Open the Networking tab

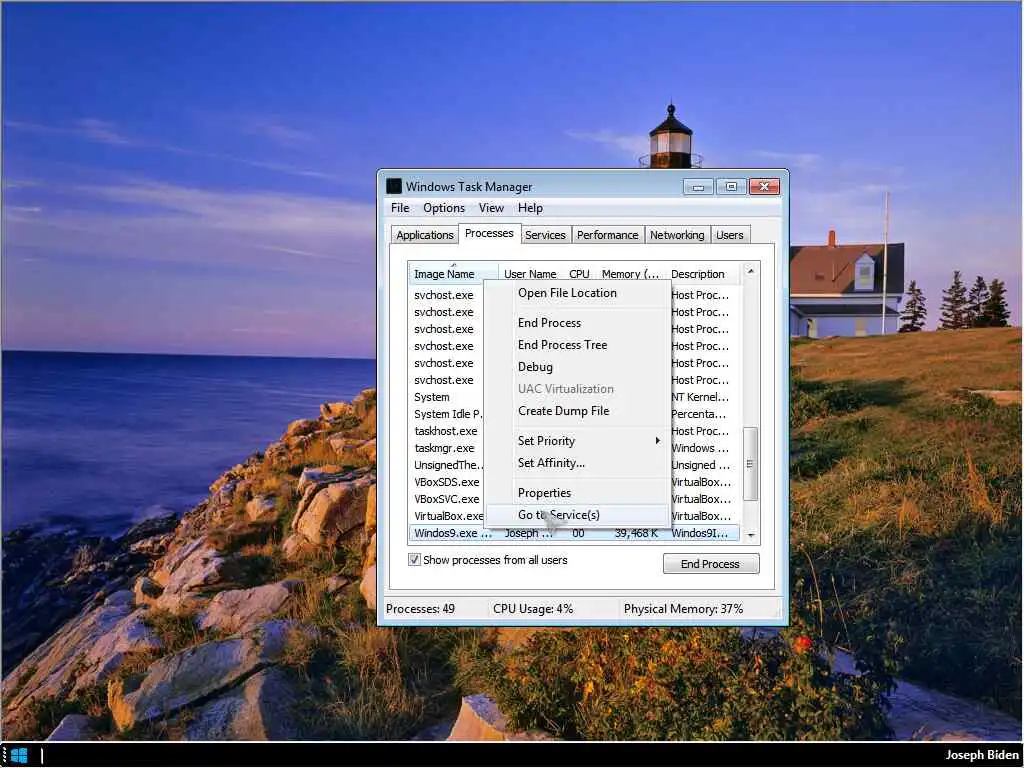[x=677, y=235]
